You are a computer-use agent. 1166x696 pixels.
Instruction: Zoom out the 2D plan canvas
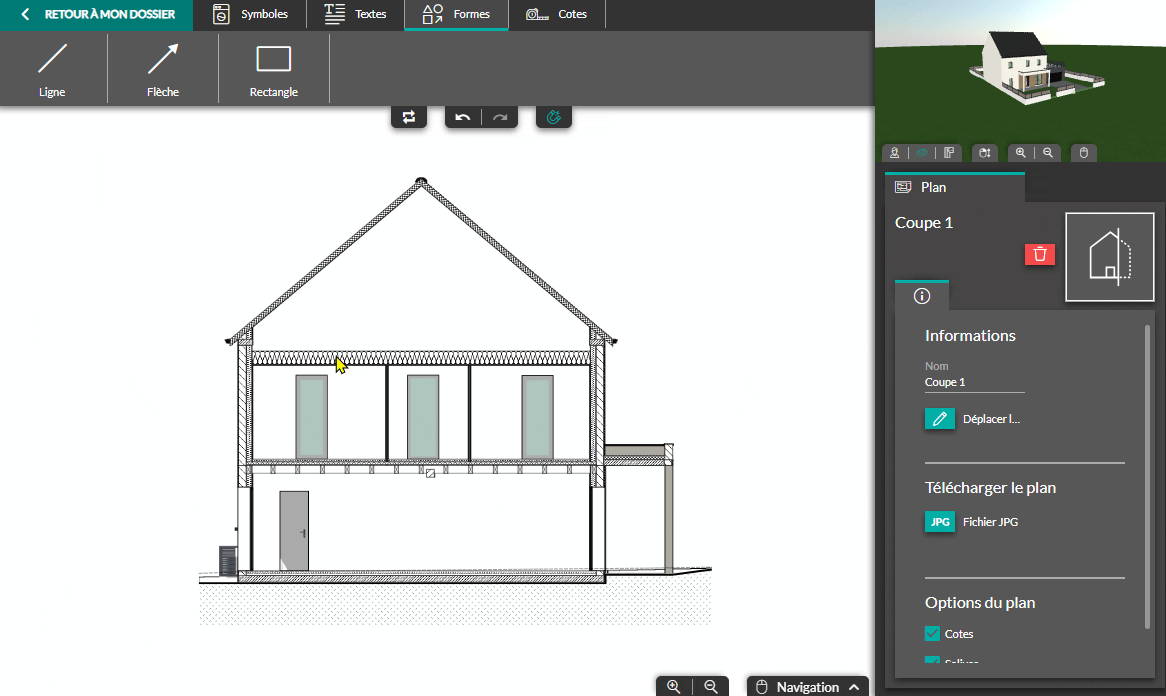[x=711, y=687]
